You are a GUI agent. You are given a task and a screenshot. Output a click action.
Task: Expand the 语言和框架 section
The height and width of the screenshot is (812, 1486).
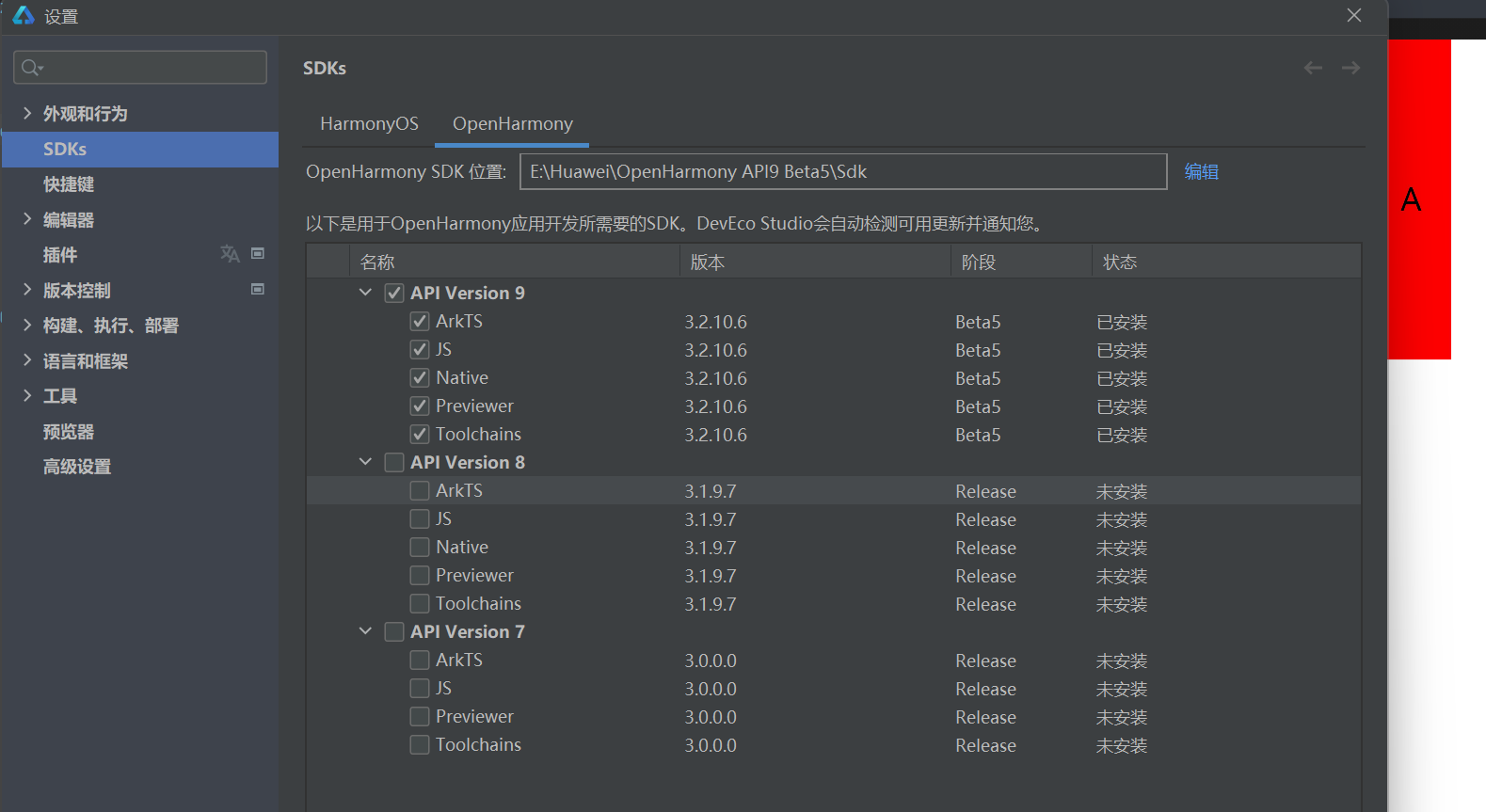(x=27, y=360)
